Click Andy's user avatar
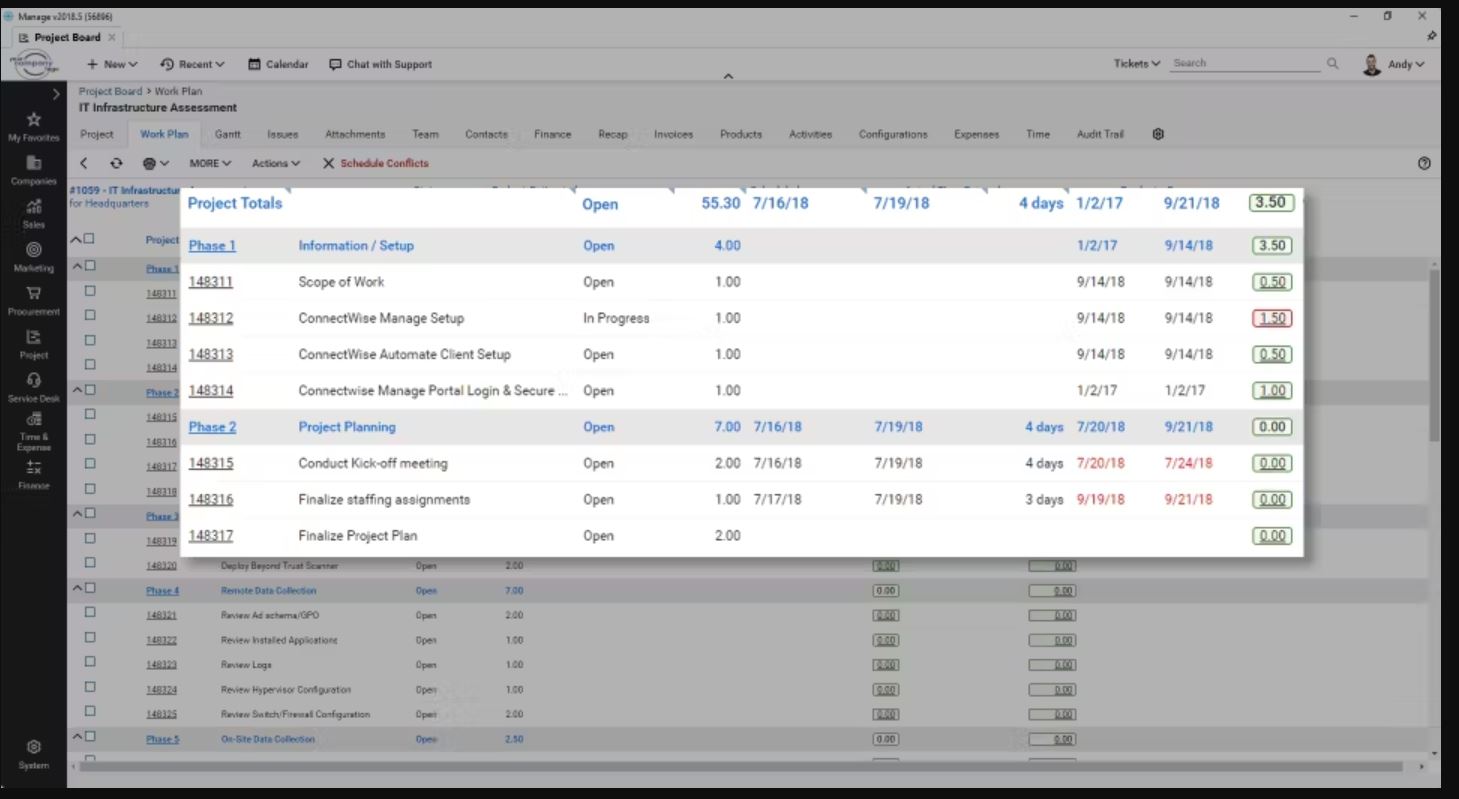The width and height of the screenshot is (1459, 799). [x=1372, y=64]
